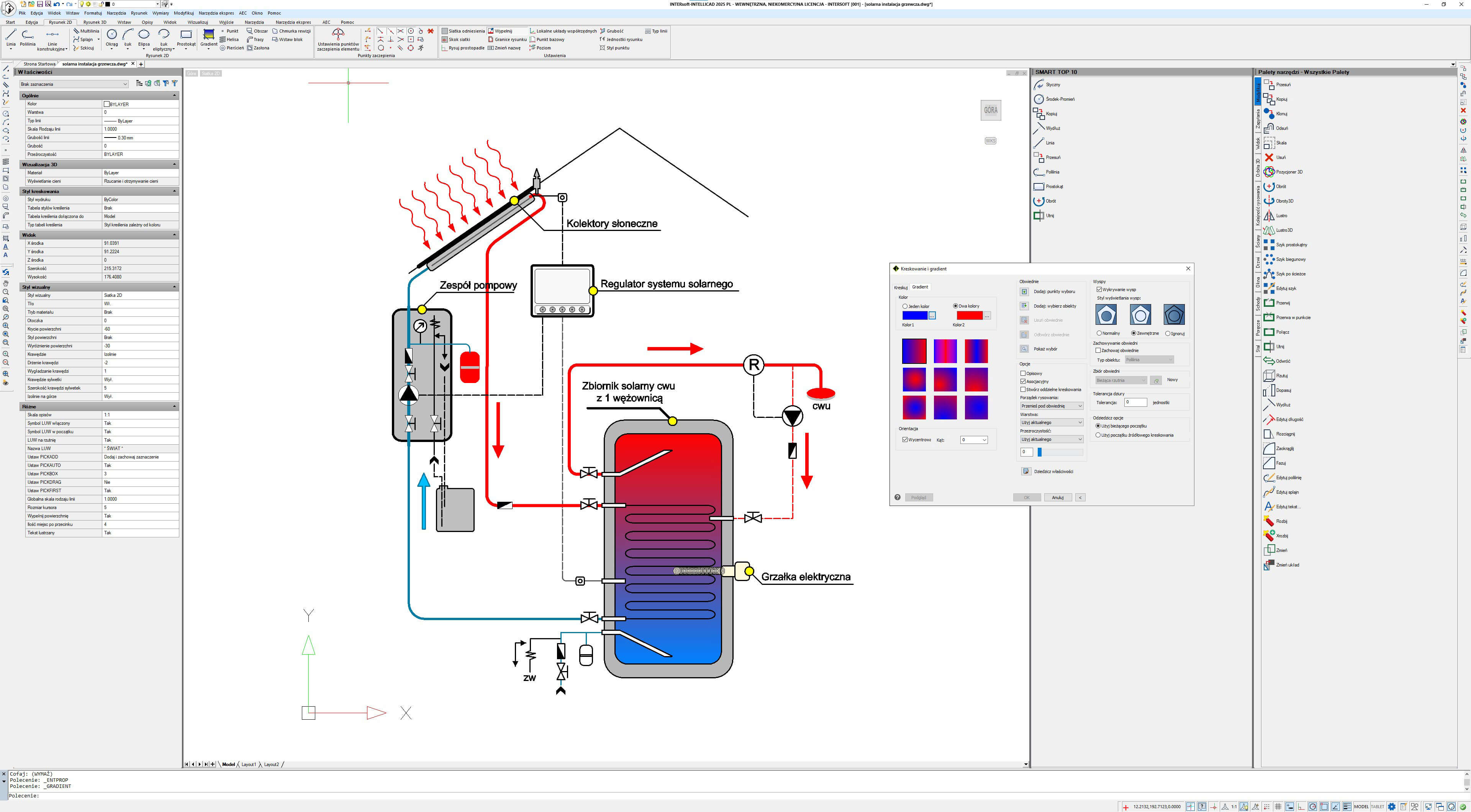Open Kolor 1 picker ellipsis button
Screen dimensions: 1471x812
pos(932,316)
